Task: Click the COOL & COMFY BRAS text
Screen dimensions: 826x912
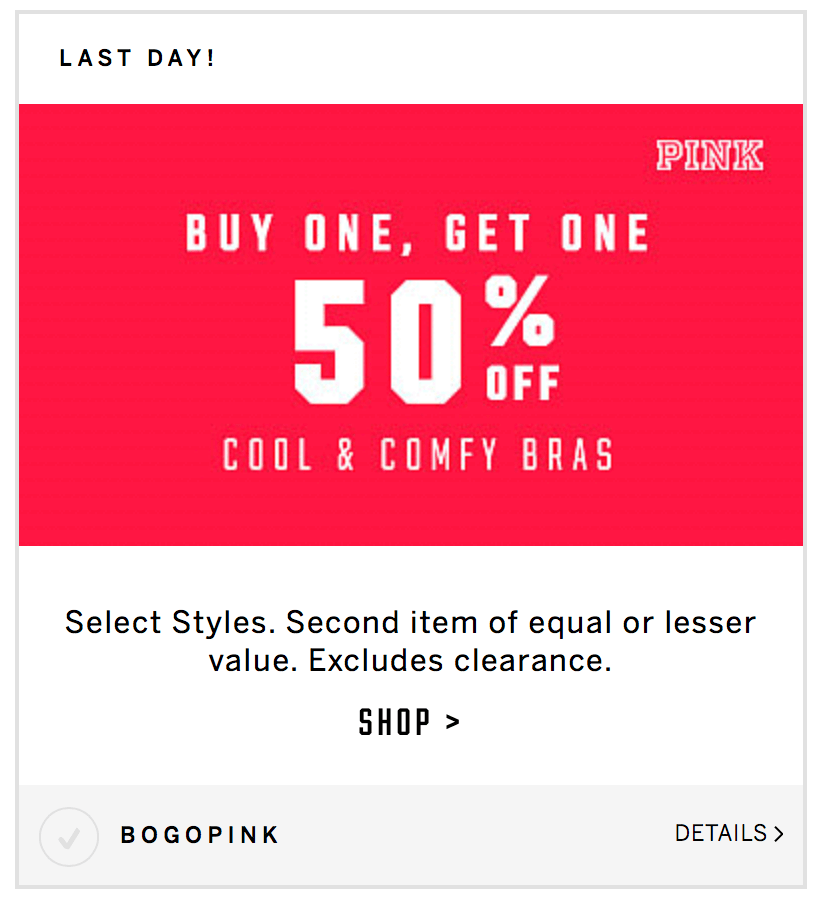Action: [418, 454]
